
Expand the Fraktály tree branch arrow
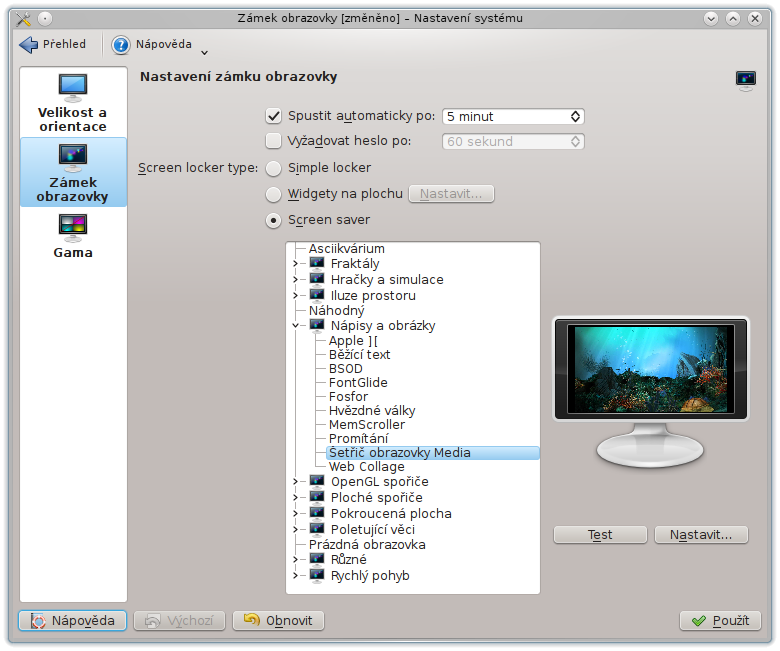click(x=295, y=263)
